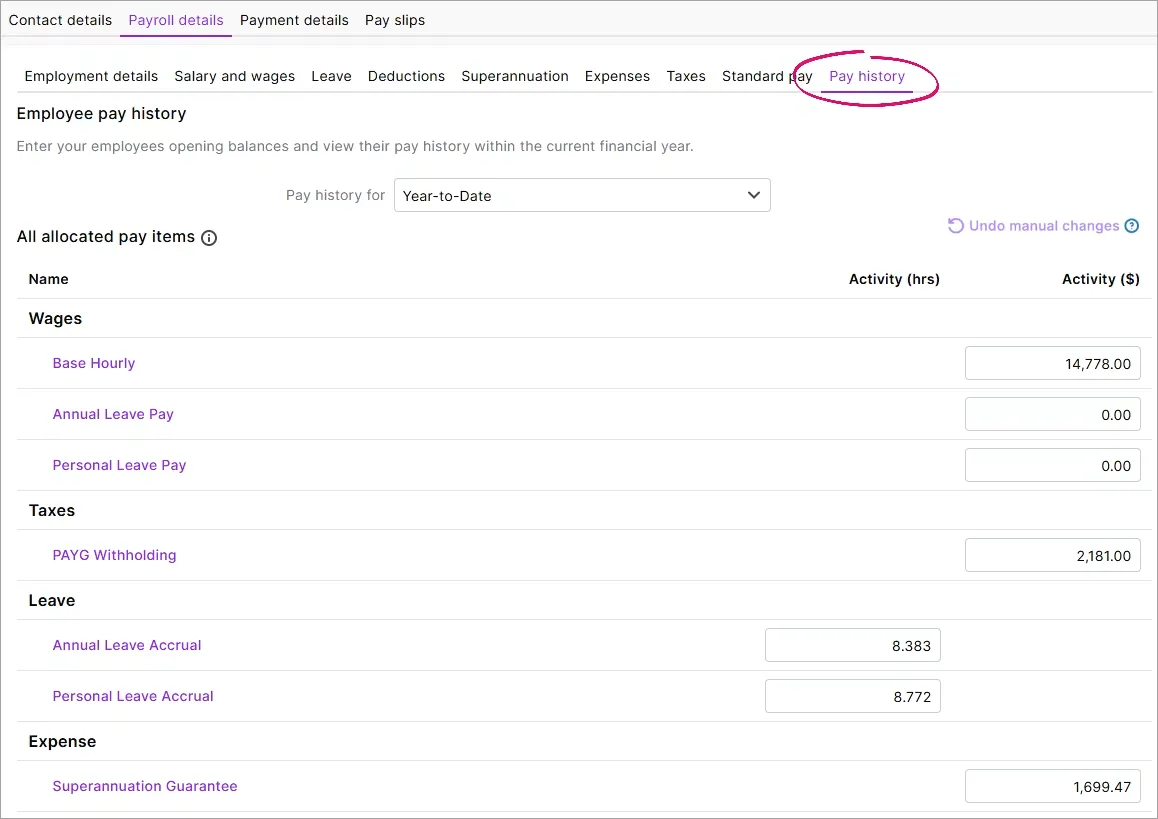
Task: Click the Activity (hrs) column header
Action: point(894,279)
